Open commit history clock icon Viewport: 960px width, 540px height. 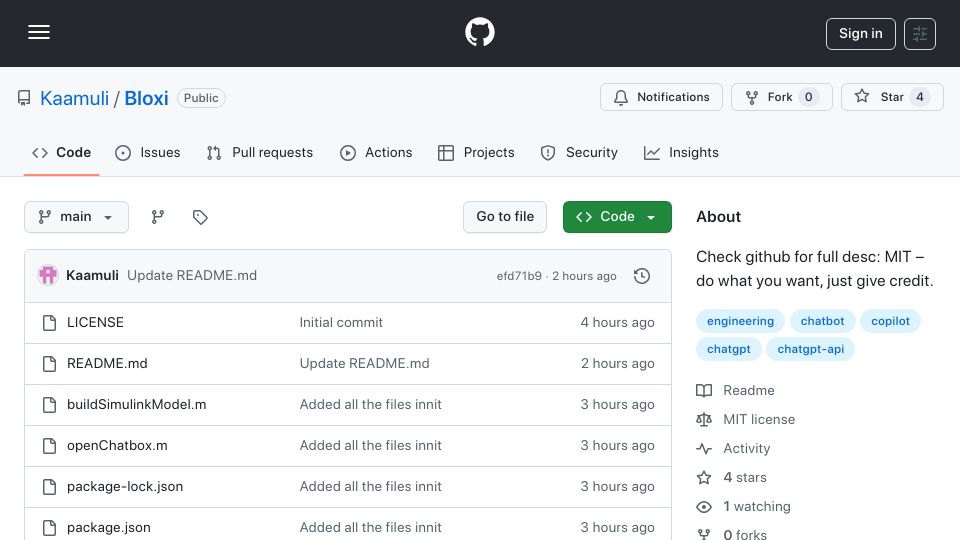coord(642,276)
